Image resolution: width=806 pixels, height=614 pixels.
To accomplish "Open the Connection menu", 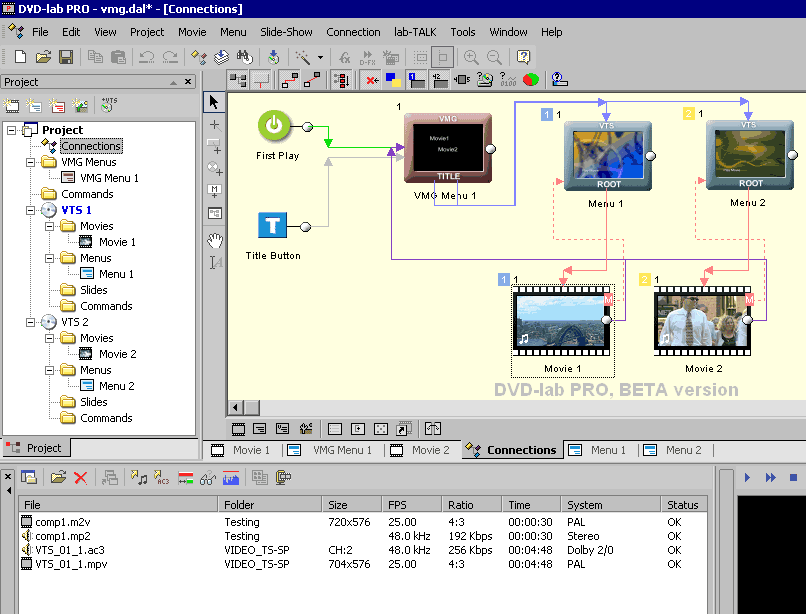I will click(353, 32).
